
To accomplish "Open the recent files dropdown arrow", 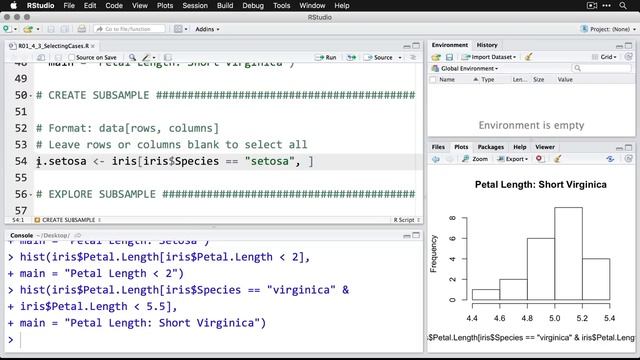I will click(x=38, y=29).
